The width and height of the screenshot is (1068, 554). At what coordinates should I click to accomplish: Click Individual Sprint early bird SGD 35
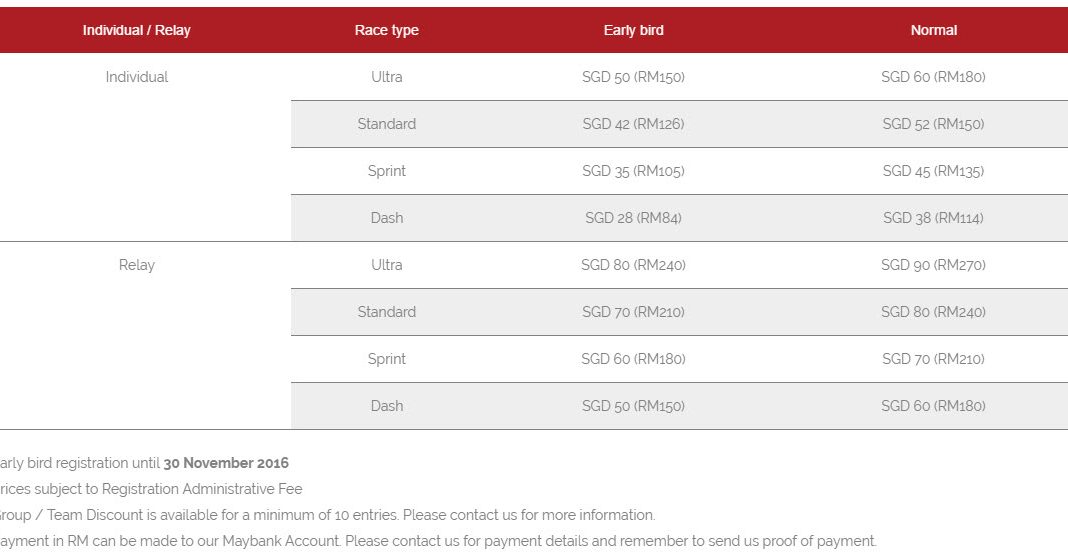[633, 171]
